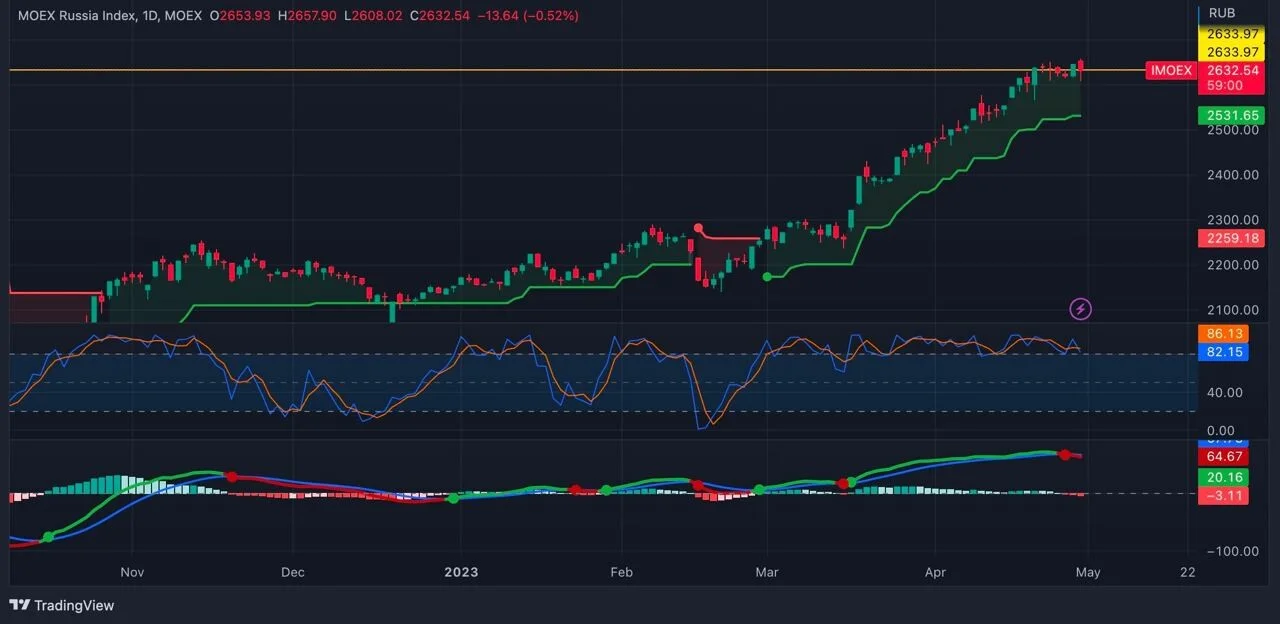Click the close value C2632.54

tap(439, 16)
